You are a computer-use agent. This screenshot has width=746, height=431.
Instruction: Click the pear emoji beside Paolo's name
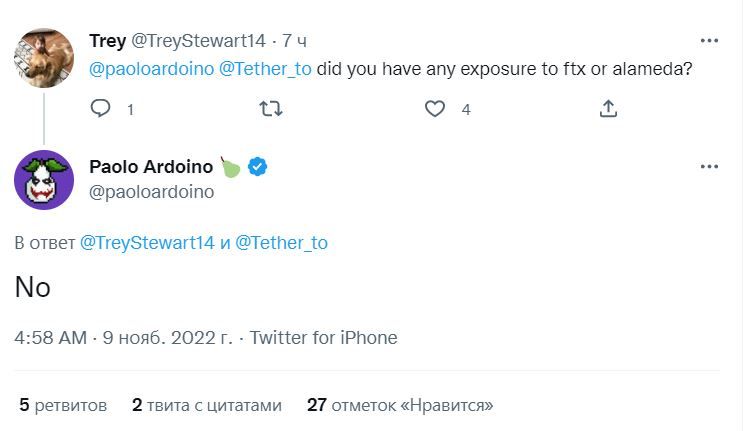[230, 167]
